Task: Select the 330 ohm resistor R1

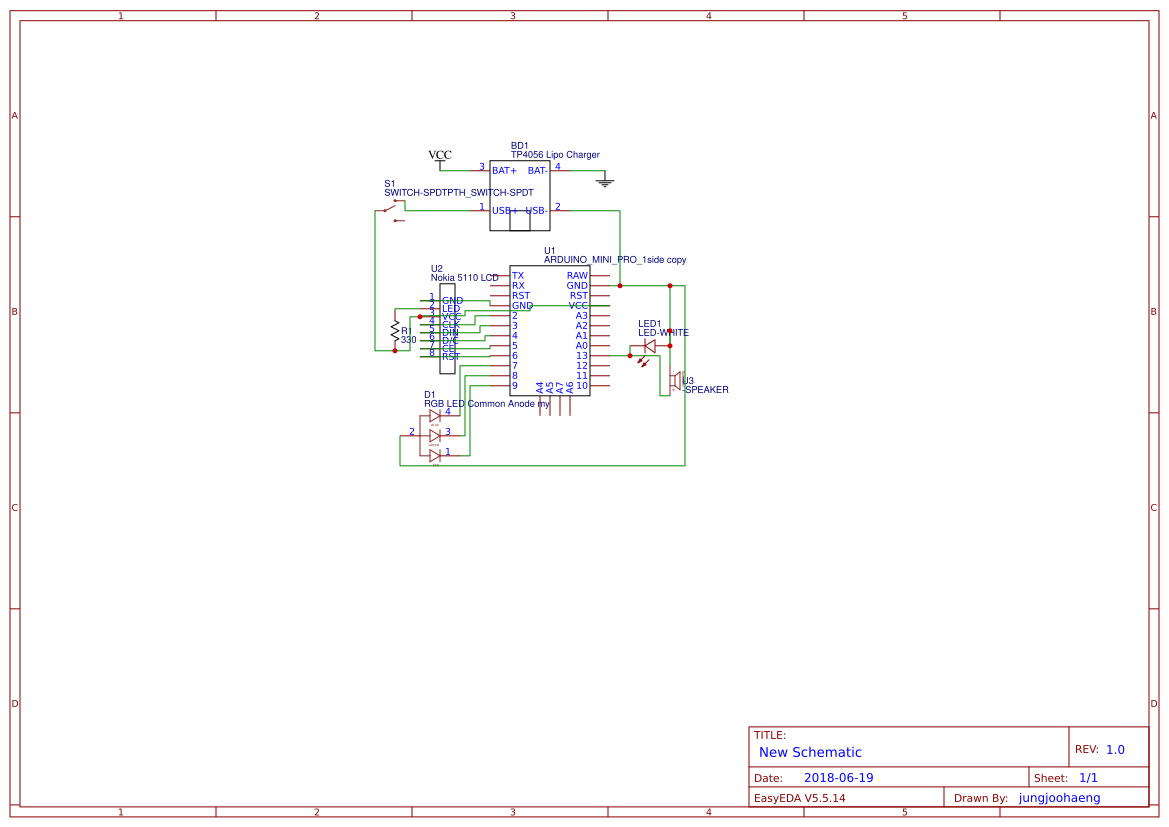Action: coord(395,330)
